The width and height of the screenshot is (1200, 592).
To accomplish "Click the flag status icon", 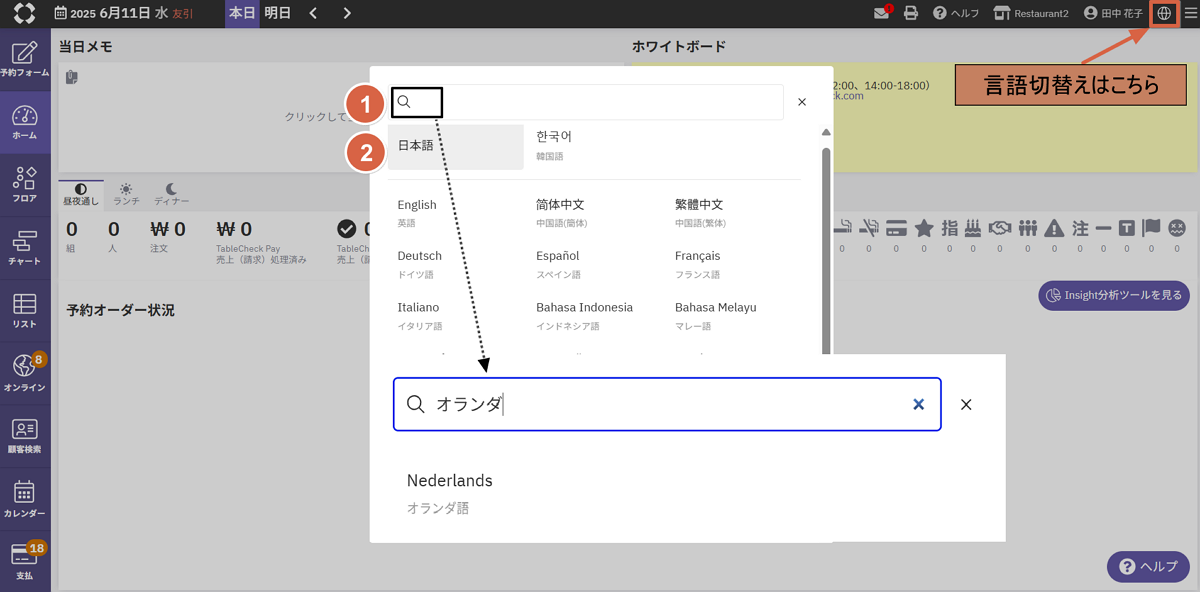I will point(1151,227).
